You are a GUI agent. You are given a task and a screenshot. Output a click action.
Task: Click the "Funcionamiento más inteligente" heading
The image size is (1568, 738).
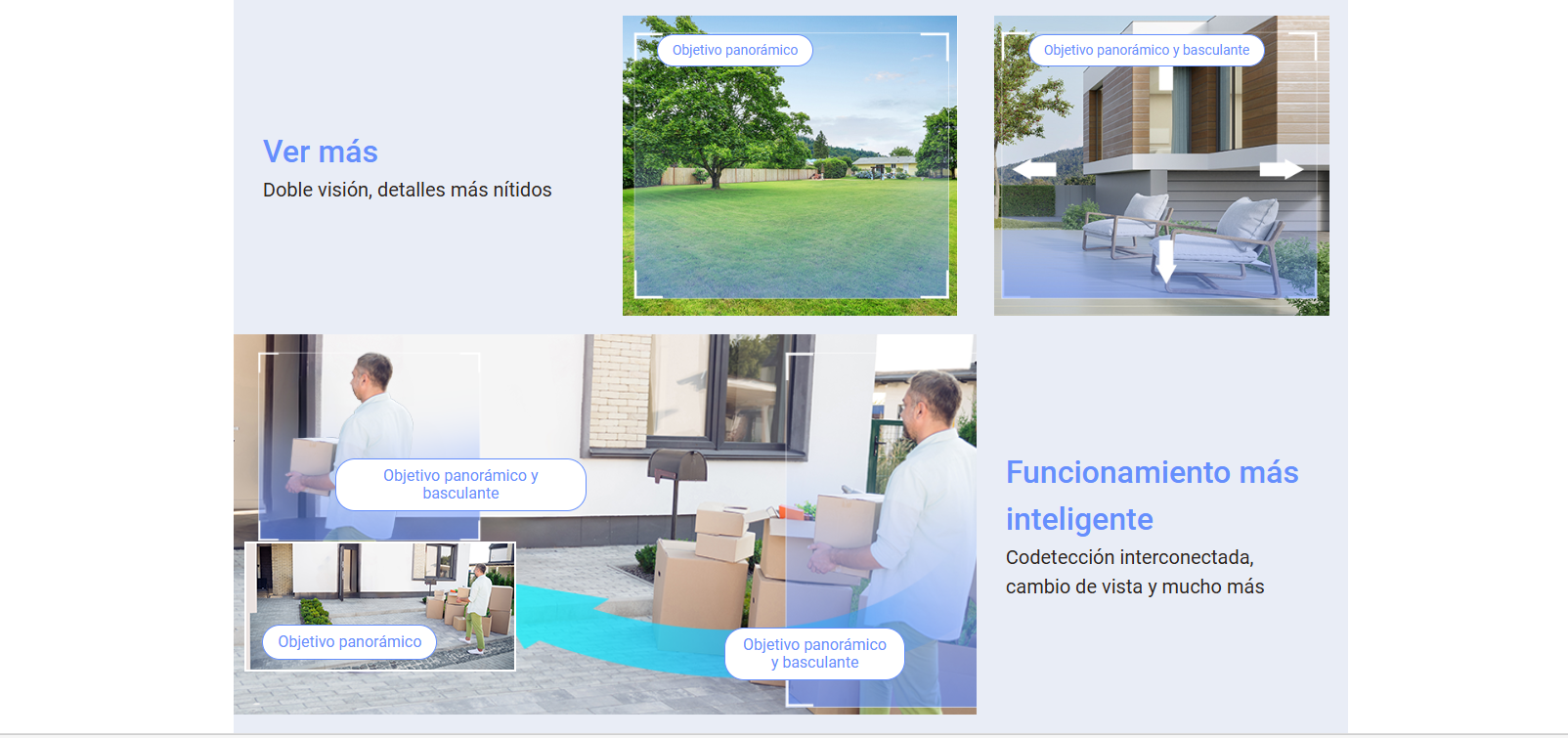point(1152,496)
